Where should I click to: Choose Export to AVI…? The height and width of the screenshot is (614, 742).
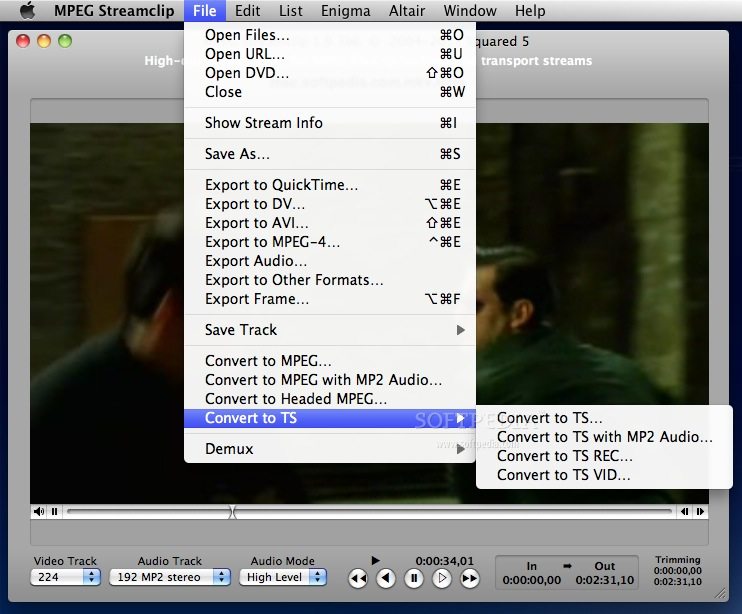pos(330,223)
